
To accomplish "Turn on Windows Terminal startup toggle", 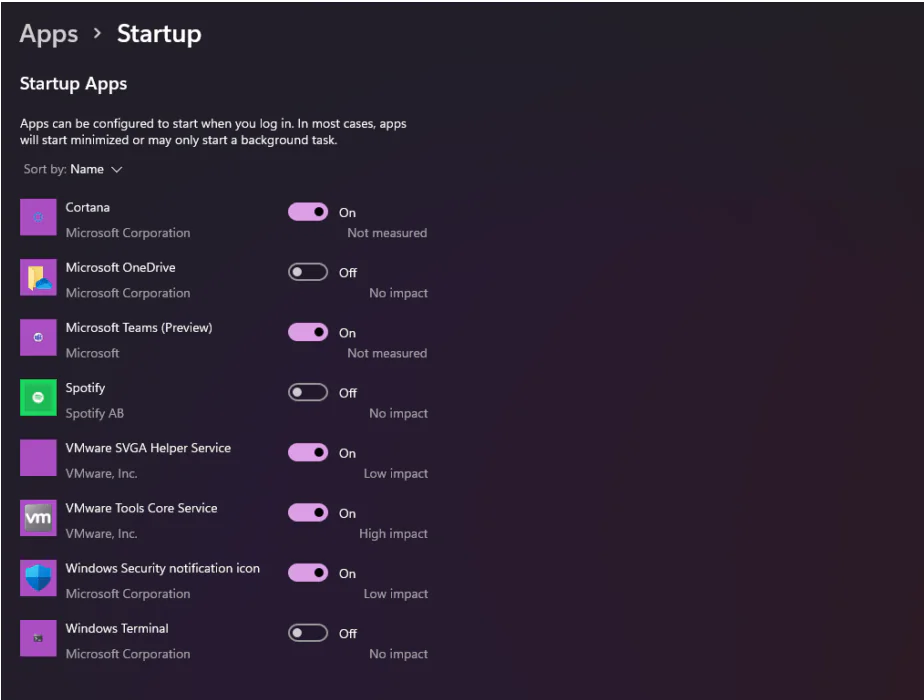I will [308, 633].
